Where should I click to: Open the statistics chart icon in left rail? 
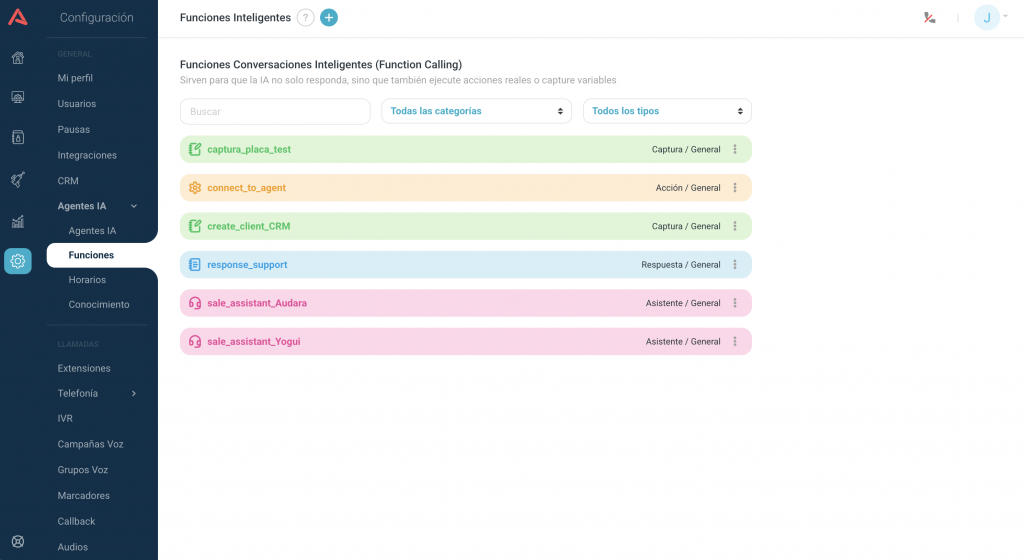click(17, 221)
